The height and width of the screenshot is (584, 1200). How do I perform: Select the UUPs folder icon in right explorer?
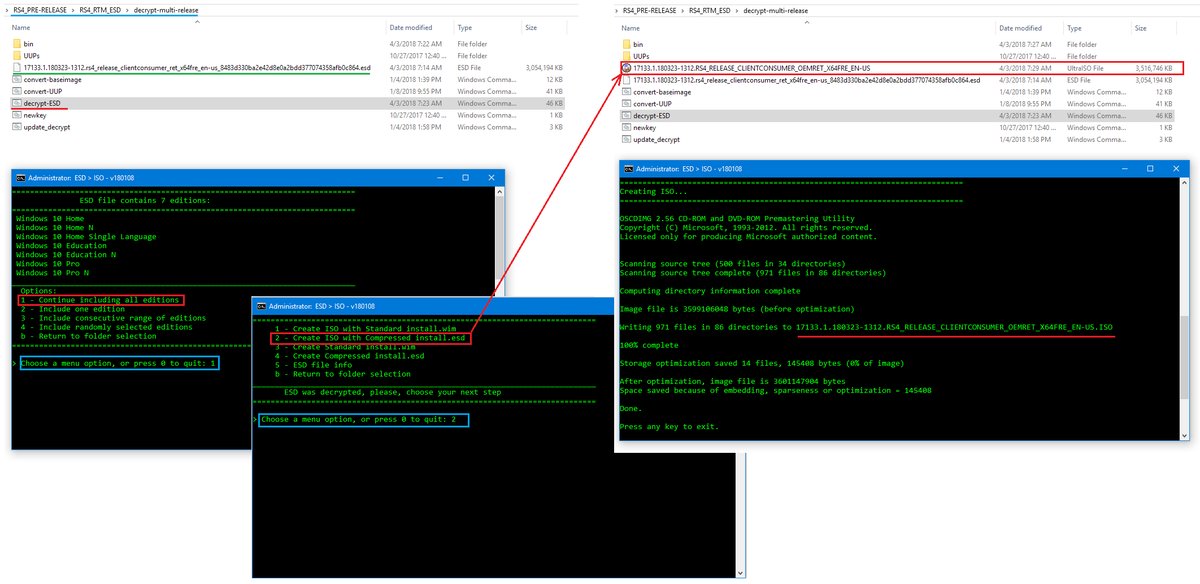[x=626, y=56]
